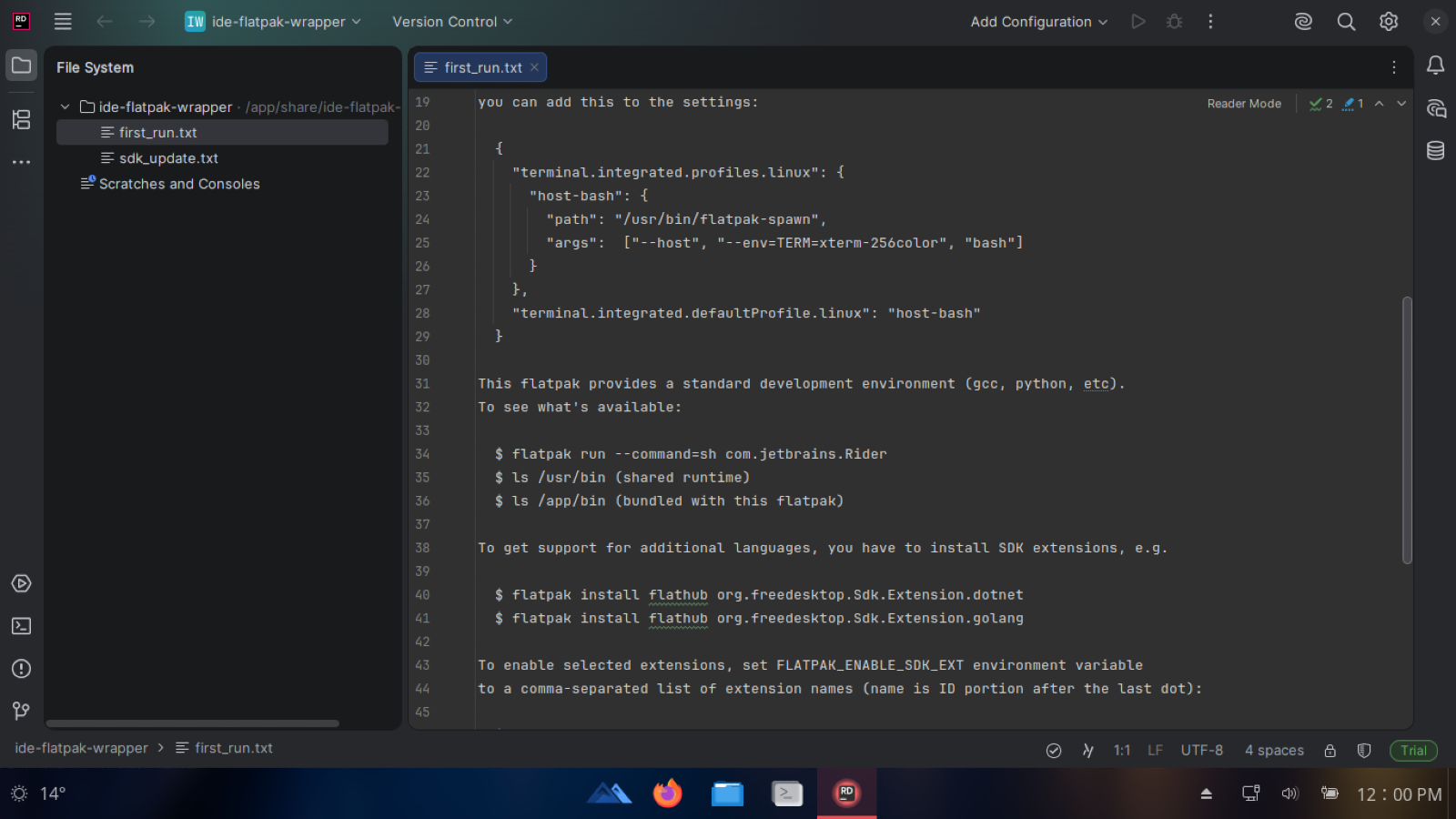Open the weather widget showing 14°
The width and height of the screenshot is (1456, 819).
(x=38, y=794)
